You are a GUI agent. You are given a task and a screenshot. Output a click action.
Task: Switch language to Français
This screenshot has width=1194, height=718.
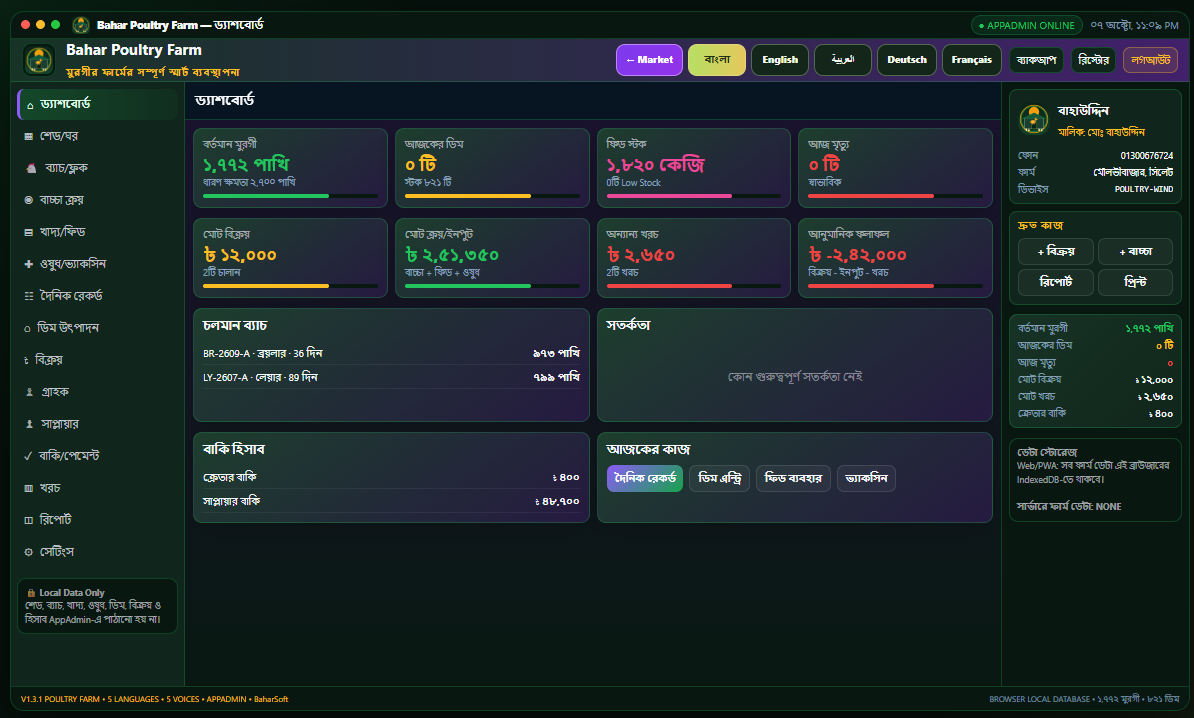point(972,60)
